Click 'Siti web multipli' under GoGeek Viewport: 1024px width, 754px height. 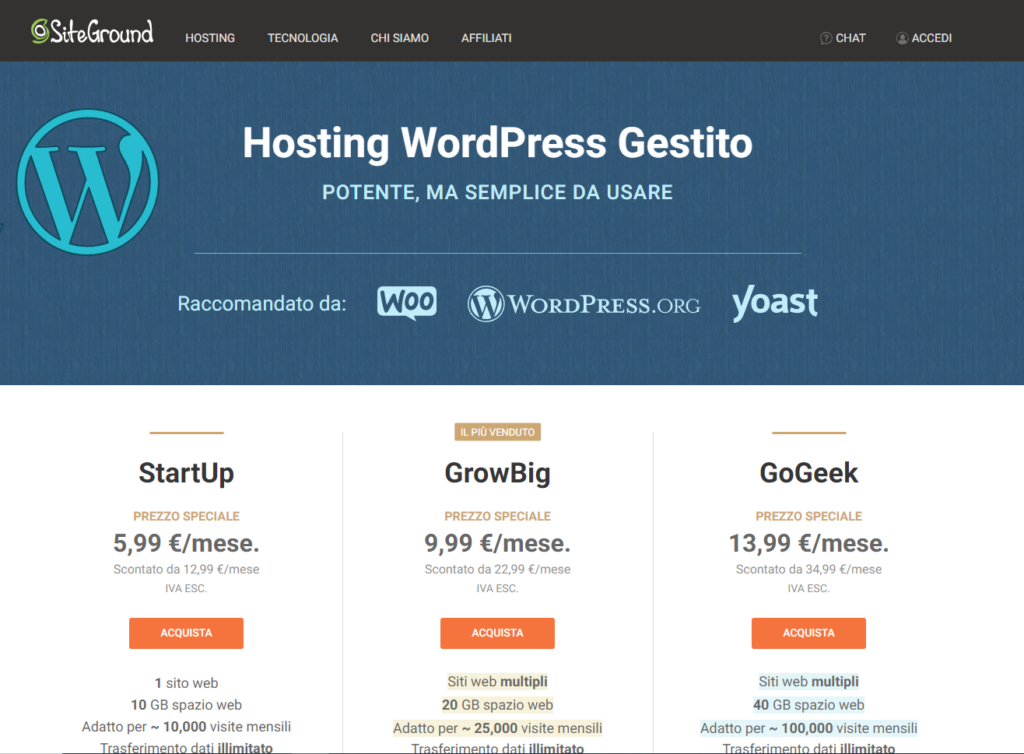point(808,682)
